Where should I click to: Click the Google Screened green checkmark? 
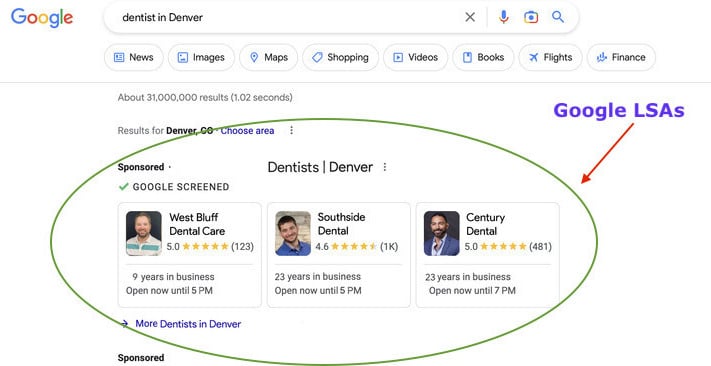pyautogui.click(x=123, y=186)
